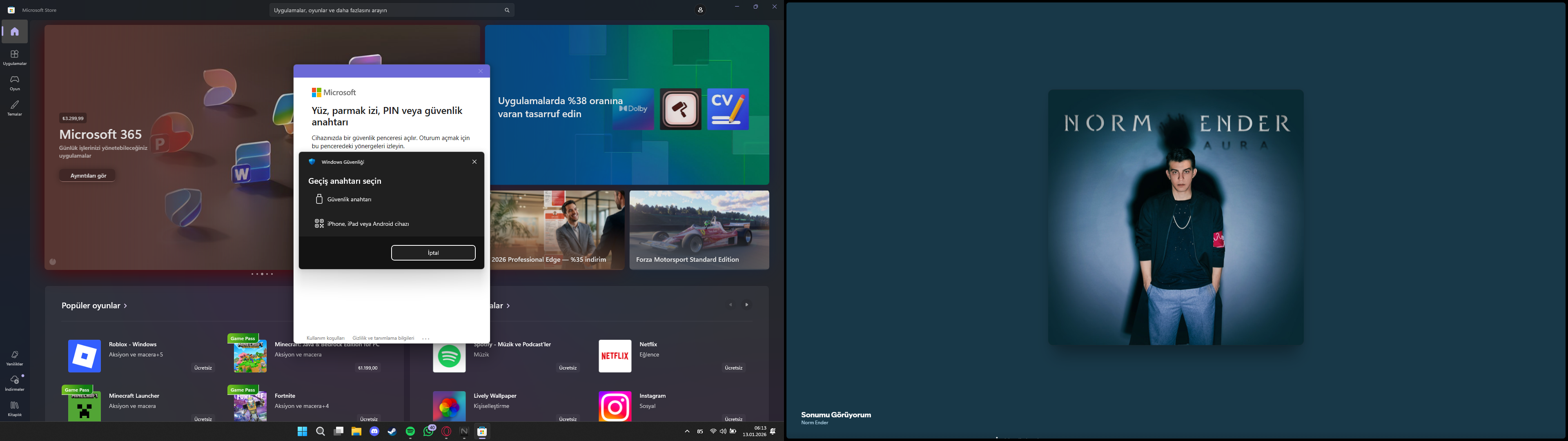Choose Güvenlik anahtarı passkey option
1568x441 pixels.
(392, 199)
